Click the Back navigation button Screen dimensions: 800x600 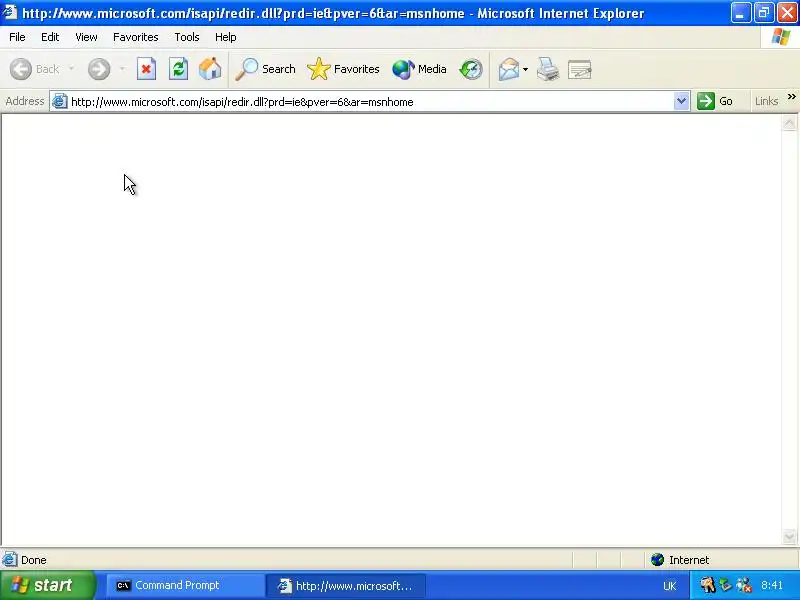click(35, 69)
